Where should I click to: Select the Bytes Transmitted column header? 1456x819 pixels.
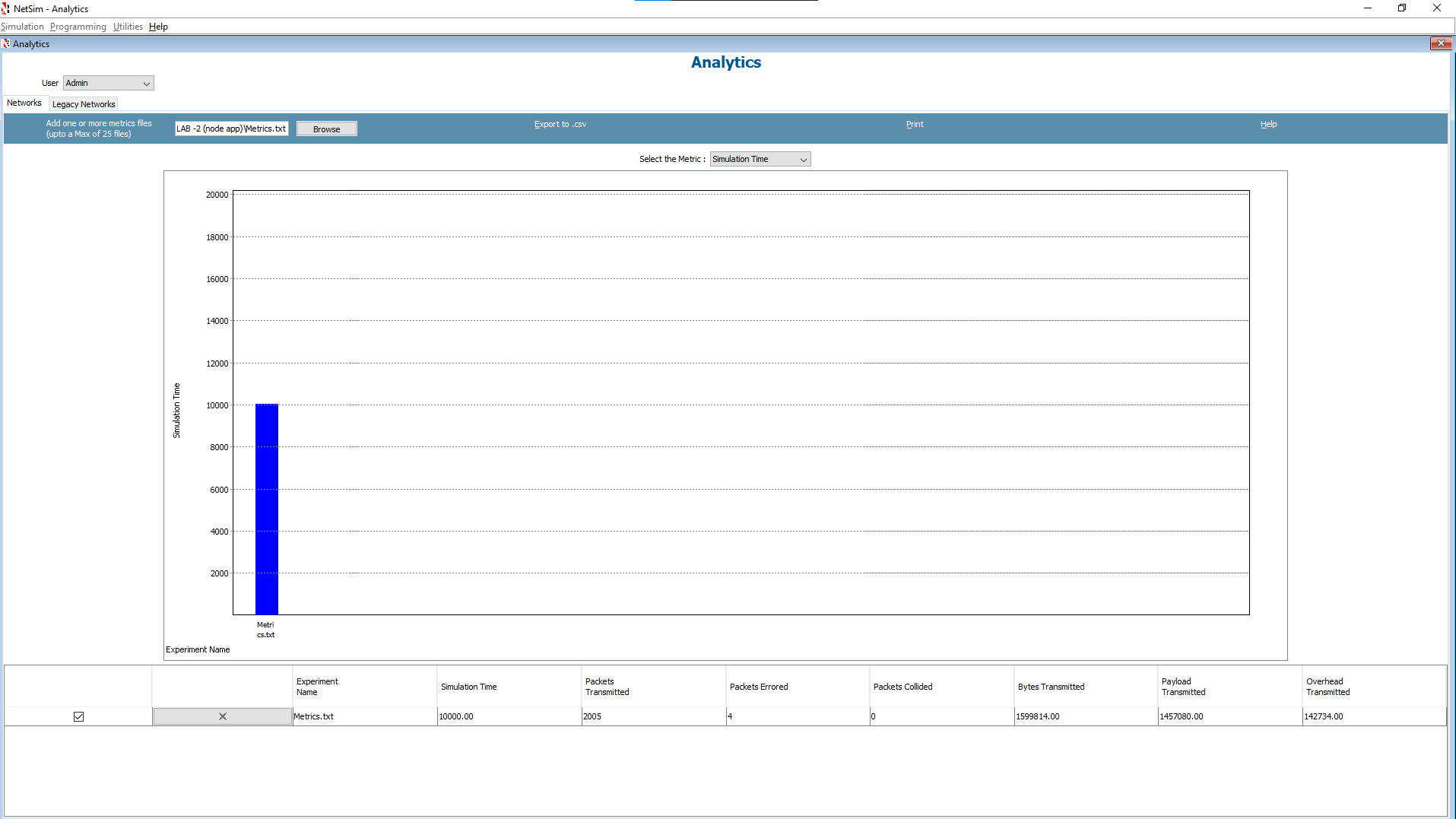(1086, 687)
